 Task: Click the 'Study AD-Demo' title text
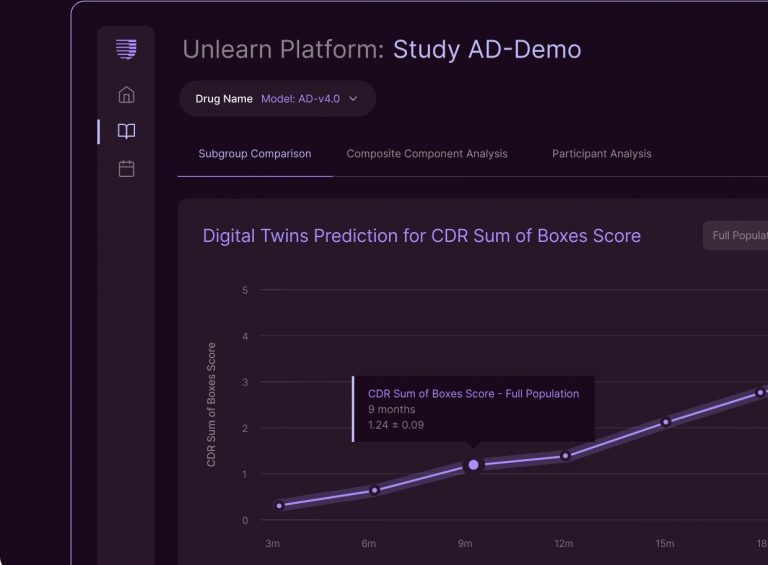click(487, 49)
